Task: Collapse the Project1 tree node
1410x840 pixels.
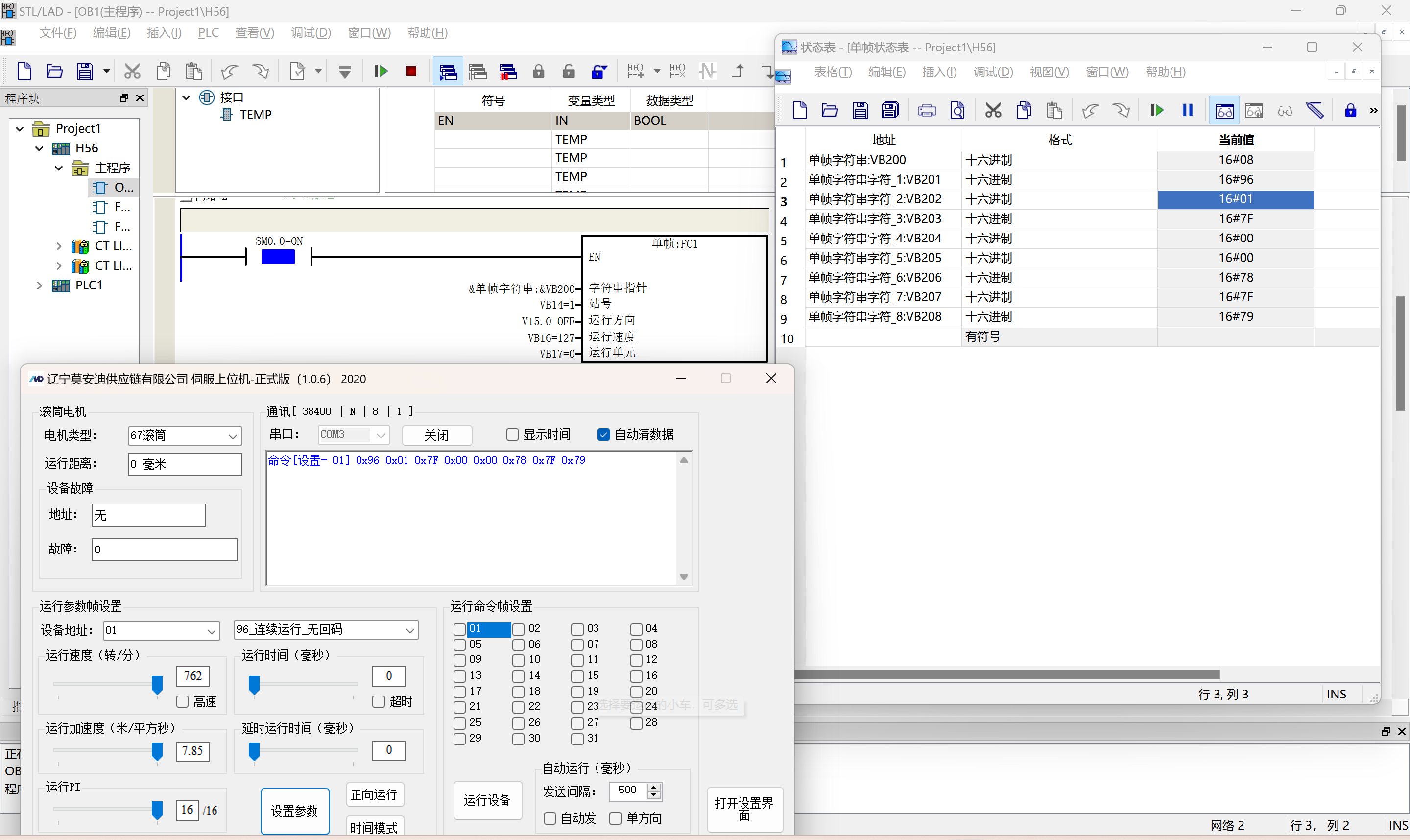Action: pos(20,129)
